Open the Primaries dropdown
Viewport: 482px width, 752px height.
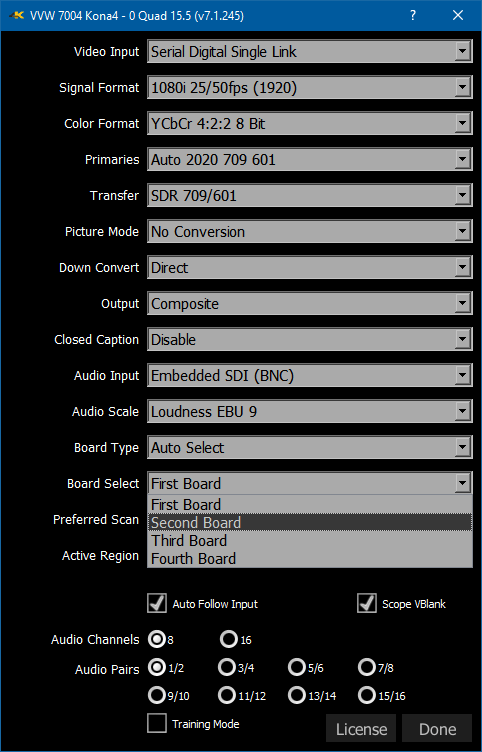pos(309,159)
